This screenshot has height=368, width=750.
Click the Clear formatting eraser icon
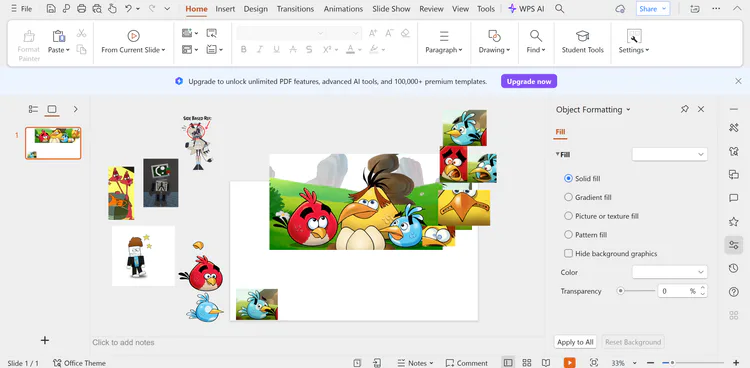tap(406, 33)
